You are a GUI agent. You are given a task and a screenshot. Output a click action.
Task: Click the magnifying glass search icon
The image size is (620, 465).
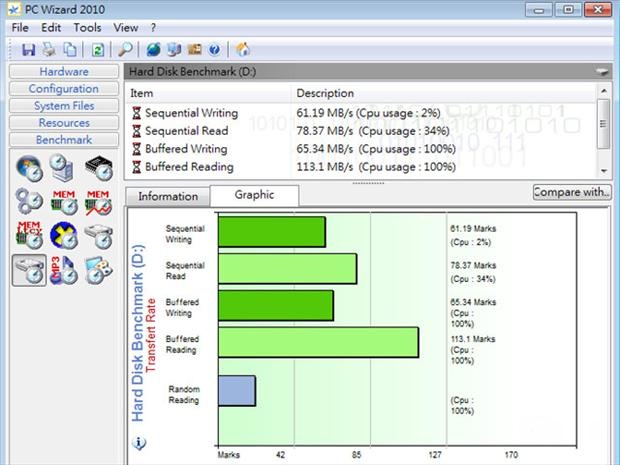pos(126,49)
